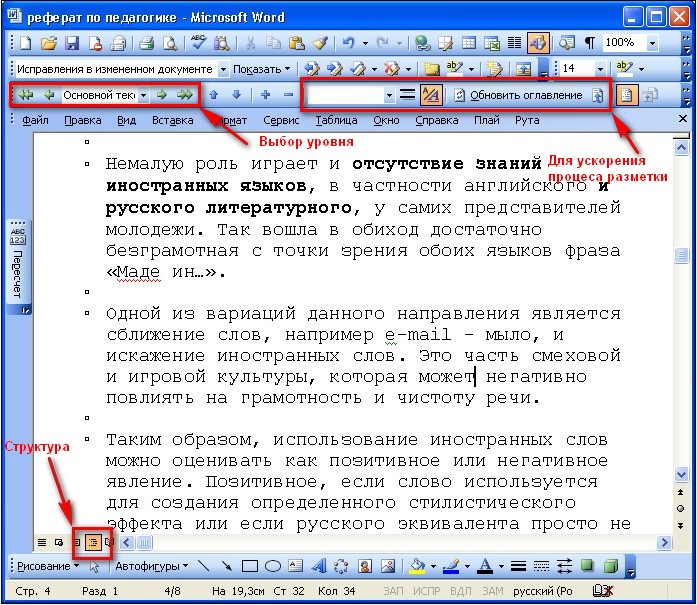Switch to Outline view button
The height and width of the screenshot is (605, 697).
click(93, 542)
